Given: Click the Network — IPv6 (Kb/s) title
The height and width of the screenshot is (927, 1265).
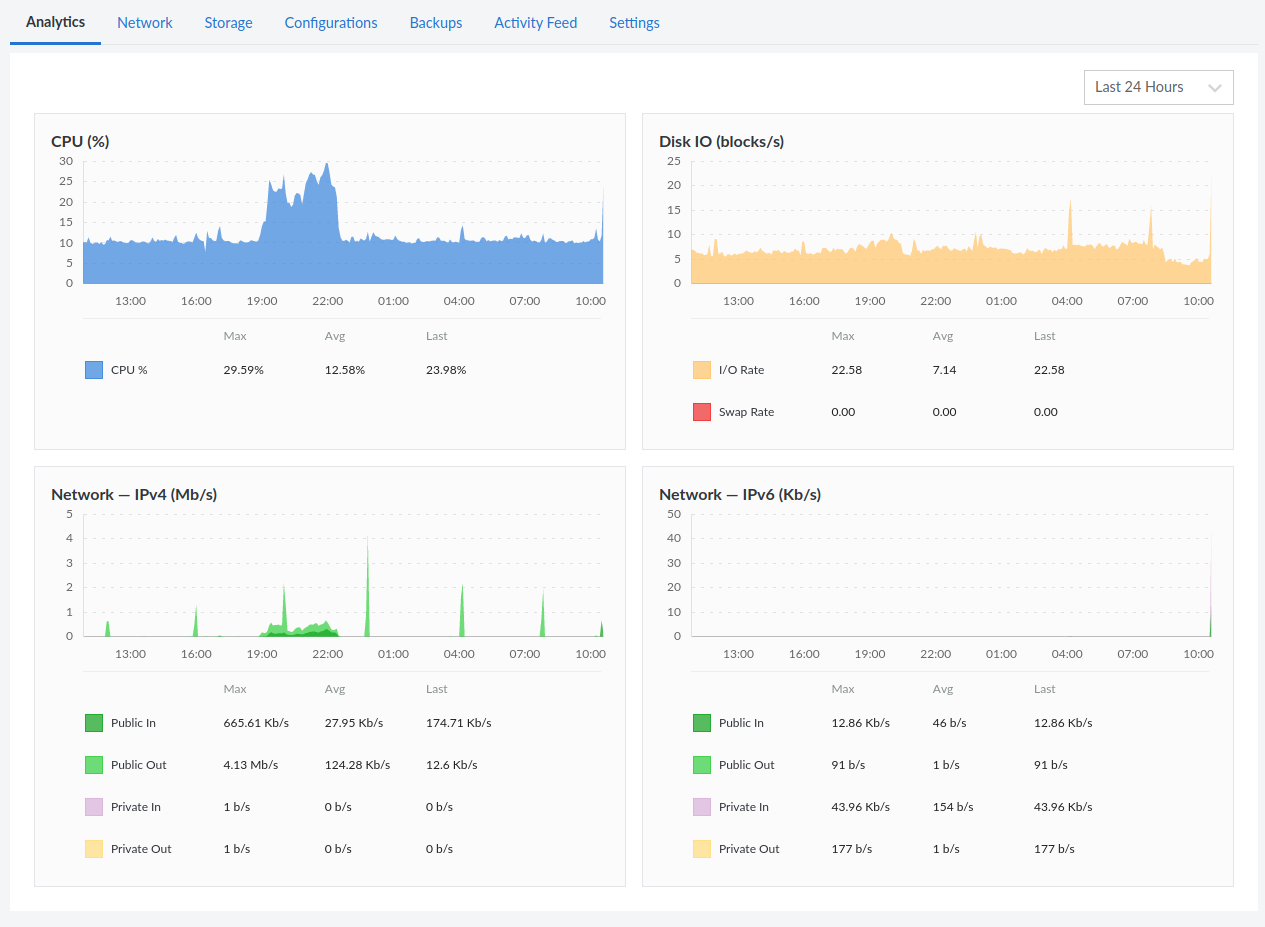Looking at the screenshot, I should point(740,495).
